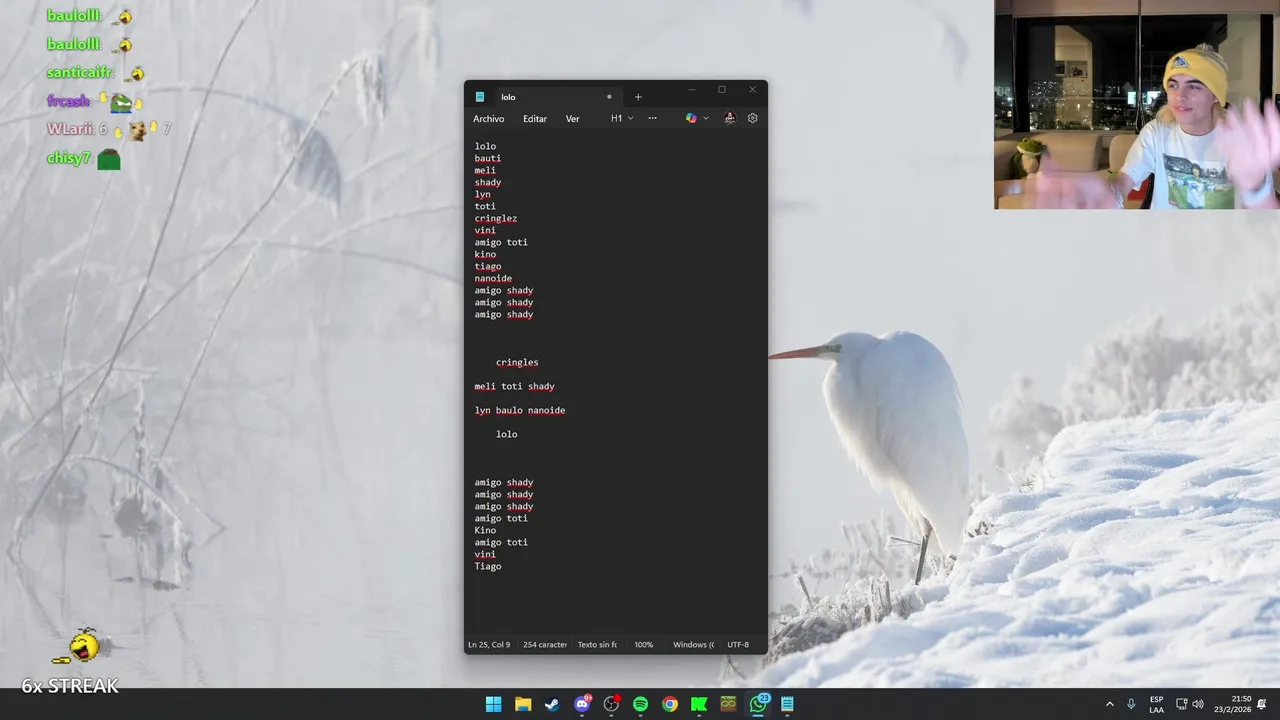Click the capitalized Kino line
1280x720 pixels.
pyautogui.click(x=485, y=530)
